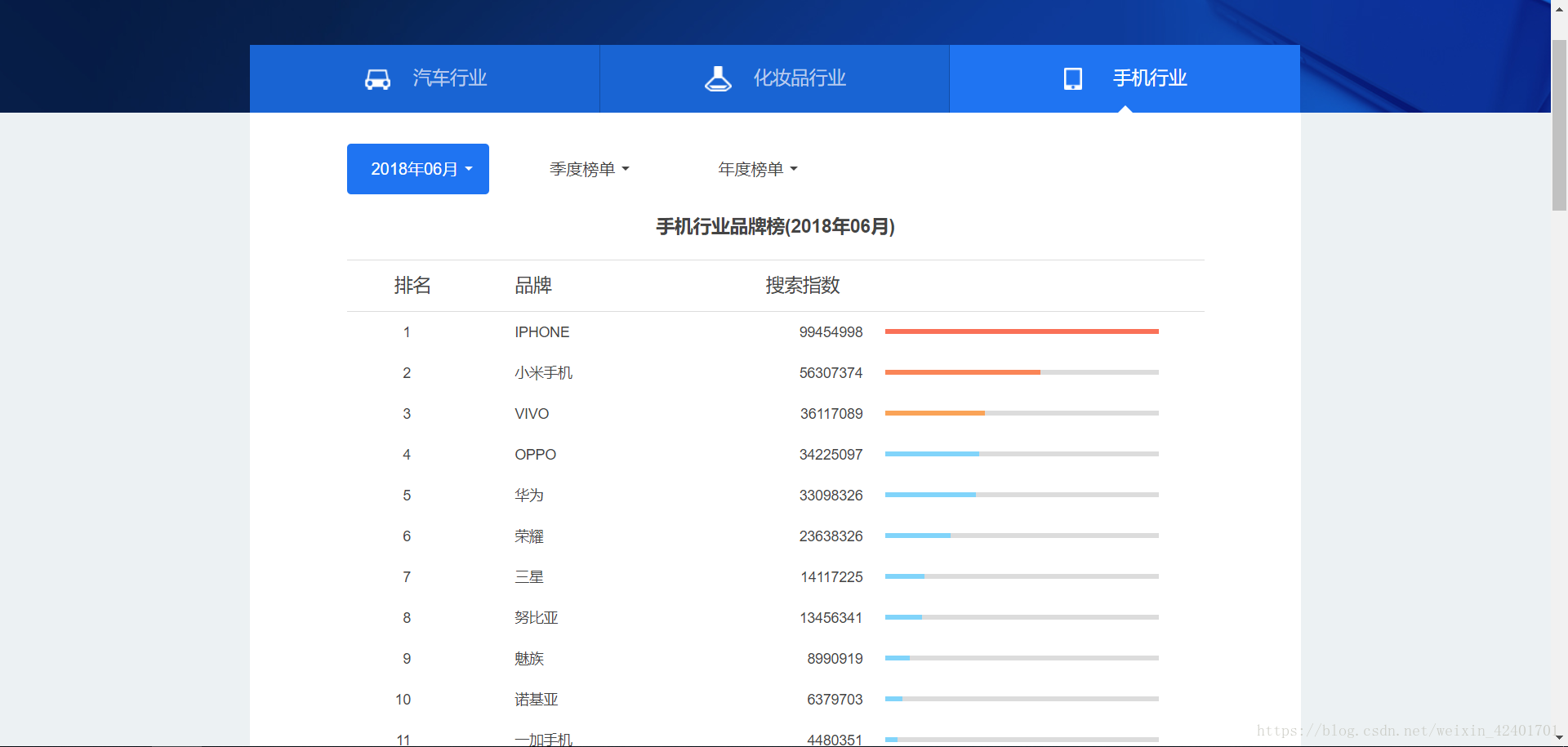Switch to the 化妆品行业 tab
The width and height of the screenshot is (1568, 747).
pos(774,78)
